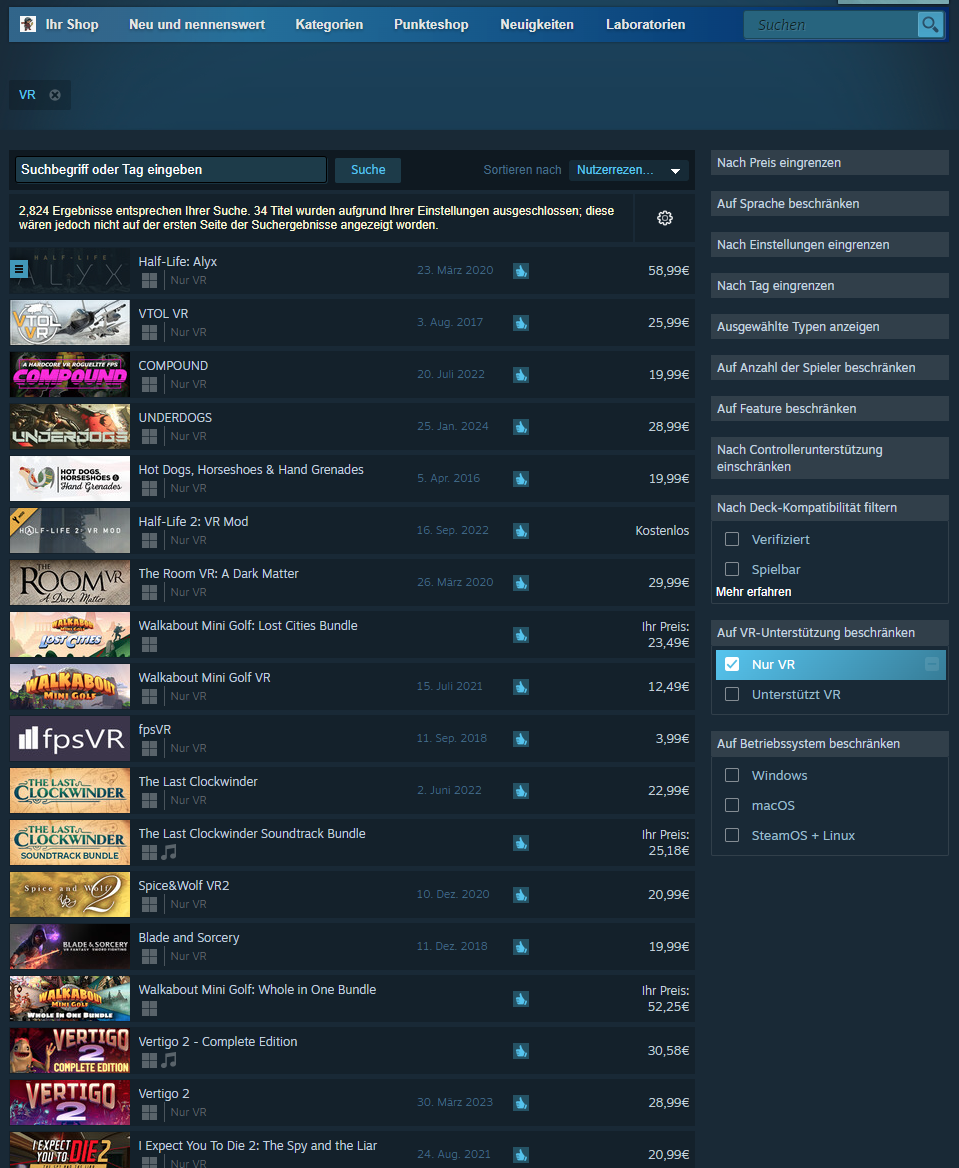The image size is (959, 1168).
Task: Open the fpsVR capsule image
Action: pos(70,738)
